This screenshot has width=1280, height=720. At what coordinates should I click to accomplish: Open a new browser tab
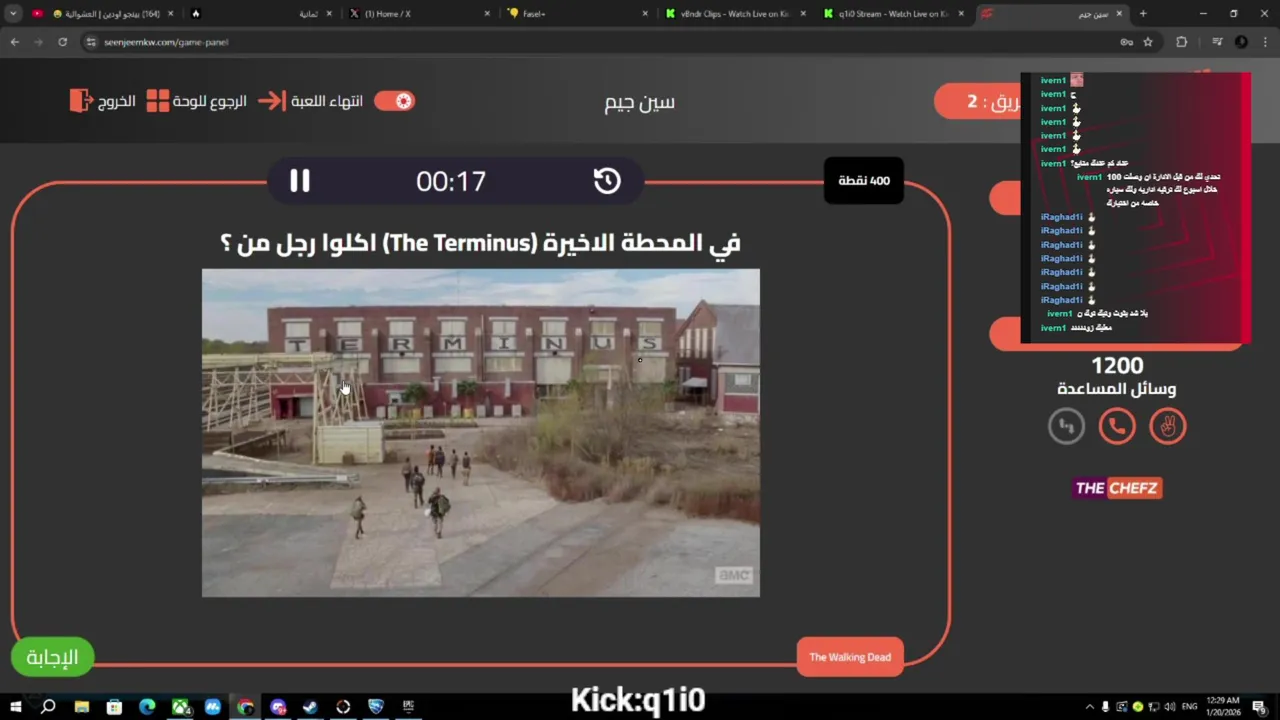click(x=1143, y=14)
